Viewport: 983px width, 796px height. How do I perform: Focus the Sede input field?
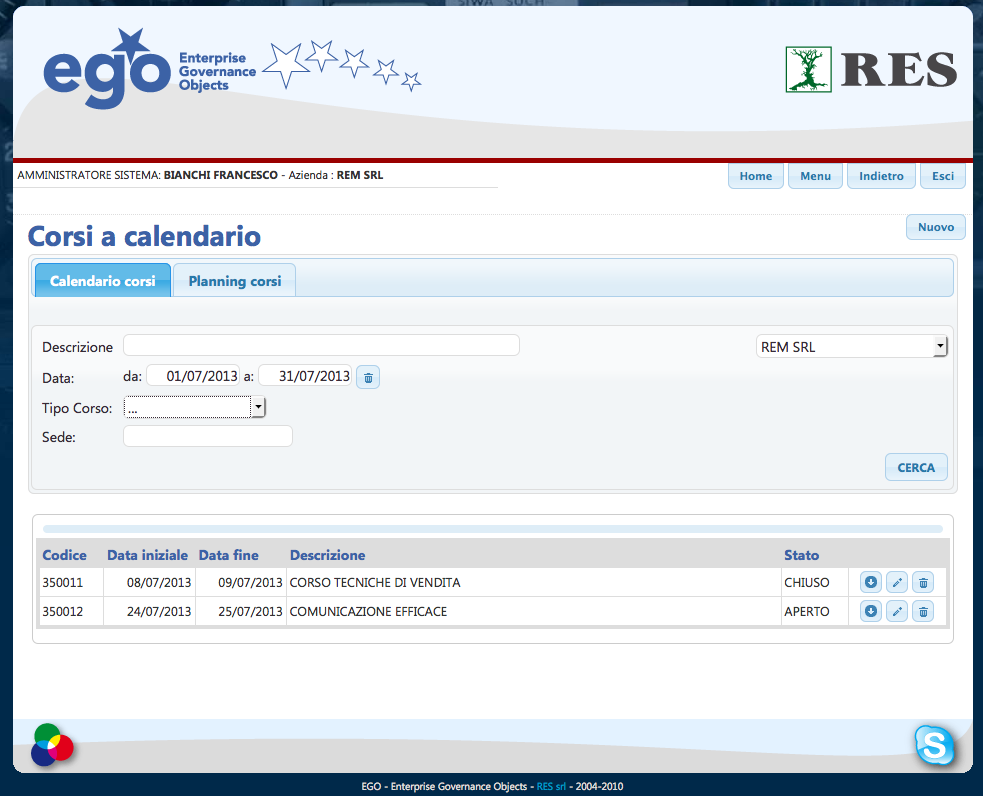click(x=207, y=436)
